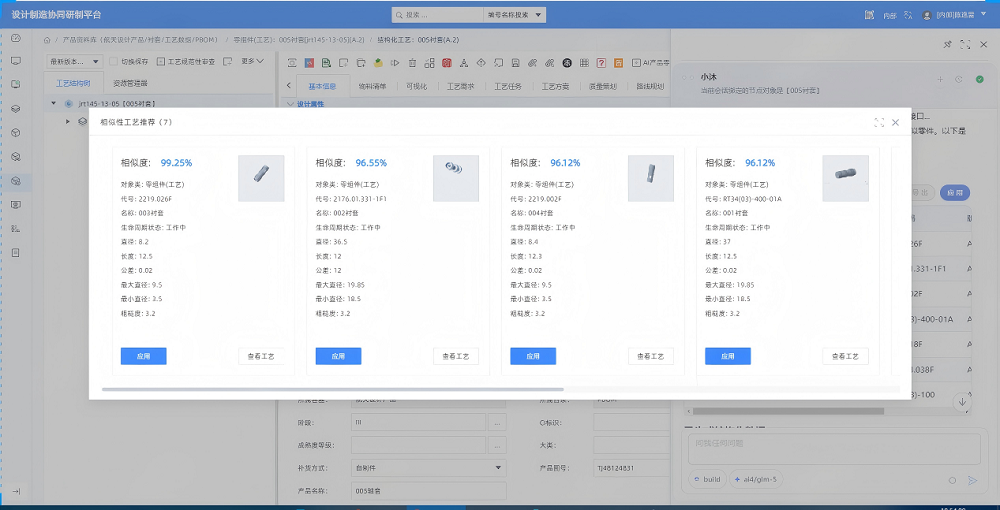Select the build mode chip
This screenshot has width=1000, height=510.
(x=707, y=479)
